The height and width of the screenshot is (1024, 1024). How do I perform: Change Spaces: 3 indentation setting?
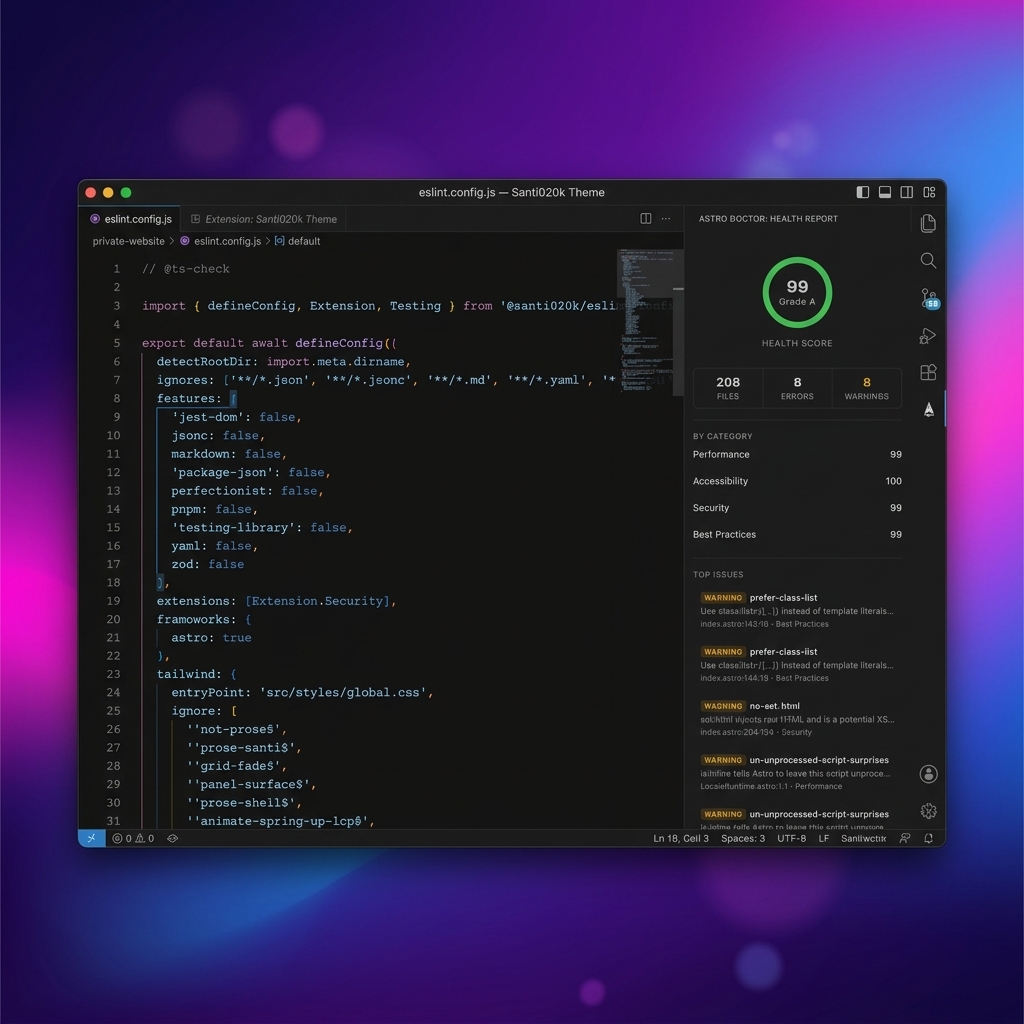[x=743, y=839]
